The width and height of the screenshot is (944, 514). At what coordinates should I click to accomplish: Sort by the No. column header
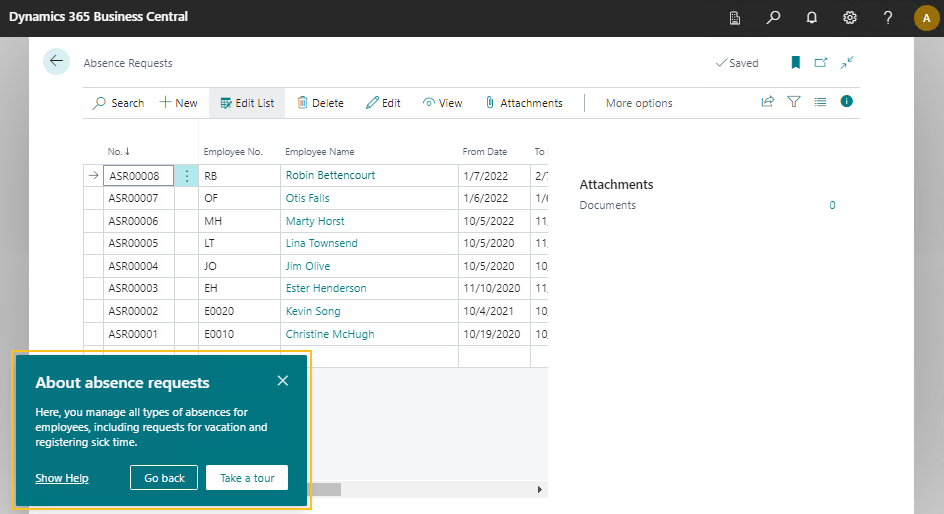click(x=115, y=152)
